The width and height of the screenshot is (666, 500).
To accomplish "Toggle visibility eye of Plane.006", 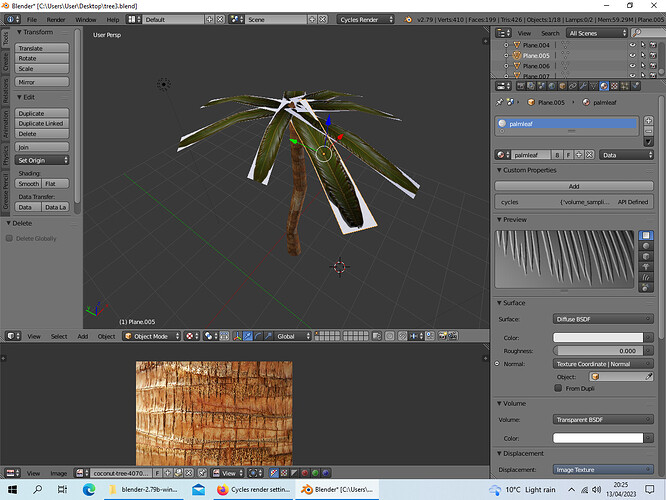I will (632, 66).
